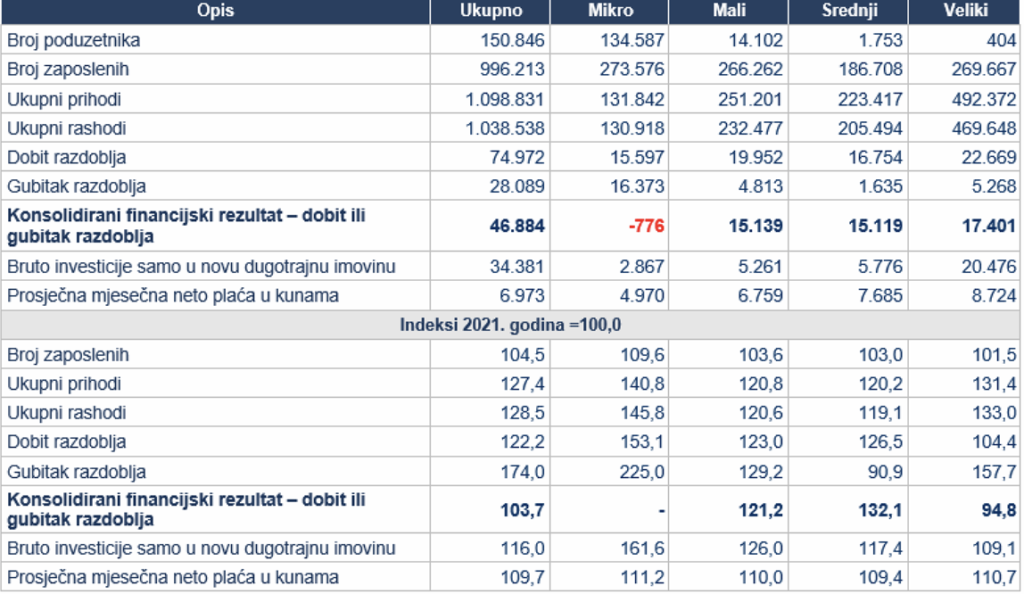
Task: Click the Veliki column header
Action: 965,10
